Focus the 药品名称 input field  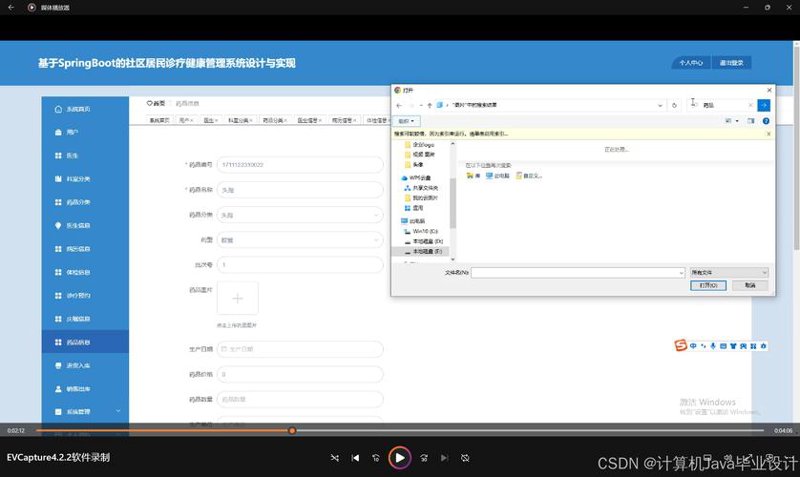click(x=300, y=190)
